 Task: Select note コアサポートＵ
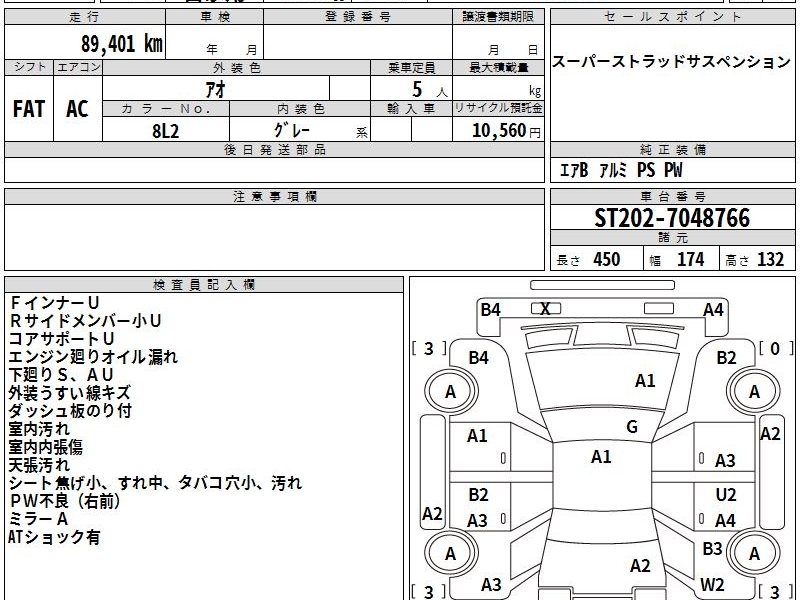coord(62,339)
